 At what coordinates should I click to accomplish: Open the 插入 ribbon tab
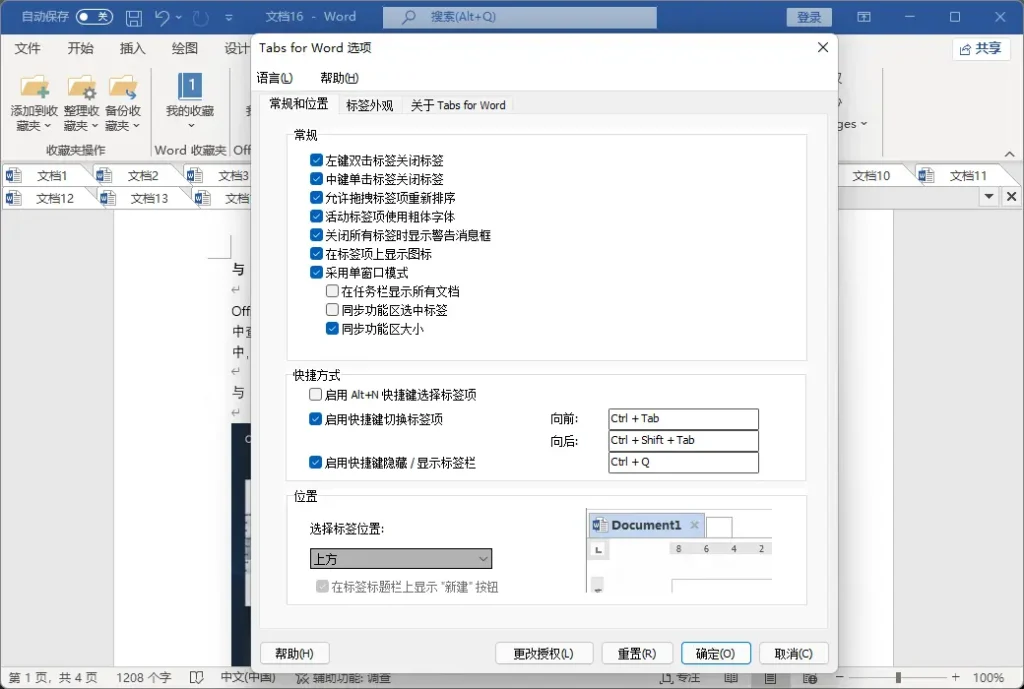pyautogui.click(x=133, y=48)
